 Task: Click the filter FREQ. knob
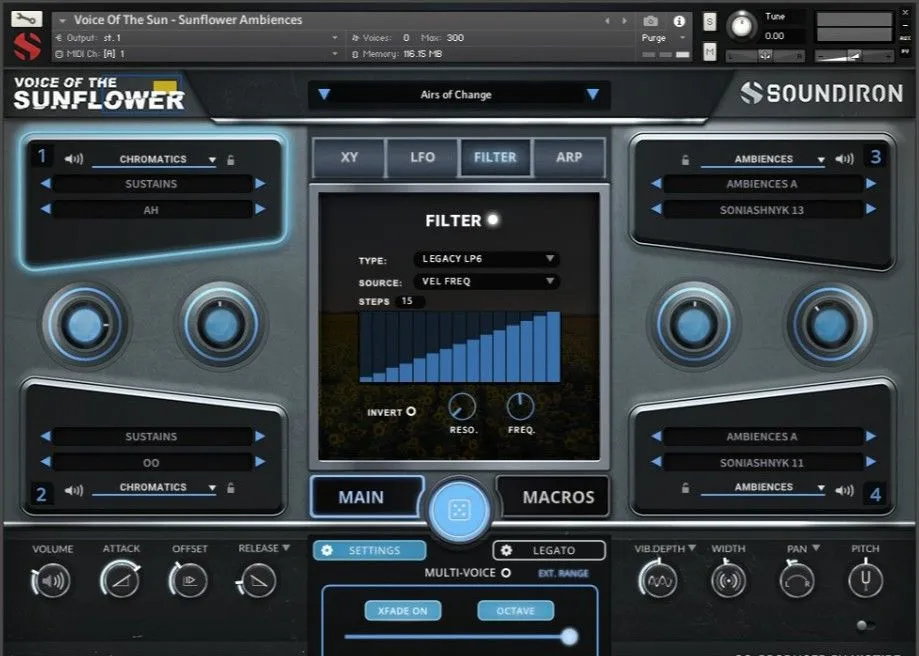520,406
